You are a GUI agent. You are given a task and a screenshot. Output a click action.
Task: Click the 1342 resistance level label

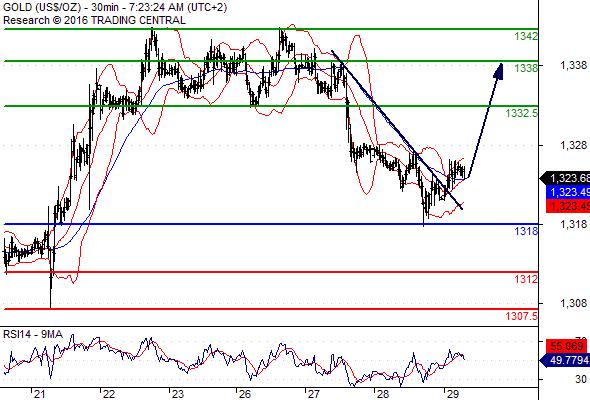tap(526, 37)
